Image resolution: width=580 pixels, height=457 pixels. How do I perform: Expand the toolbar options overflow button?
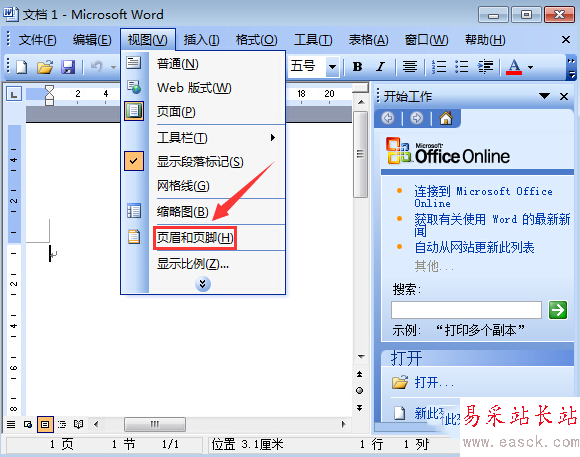coord(571,67)
